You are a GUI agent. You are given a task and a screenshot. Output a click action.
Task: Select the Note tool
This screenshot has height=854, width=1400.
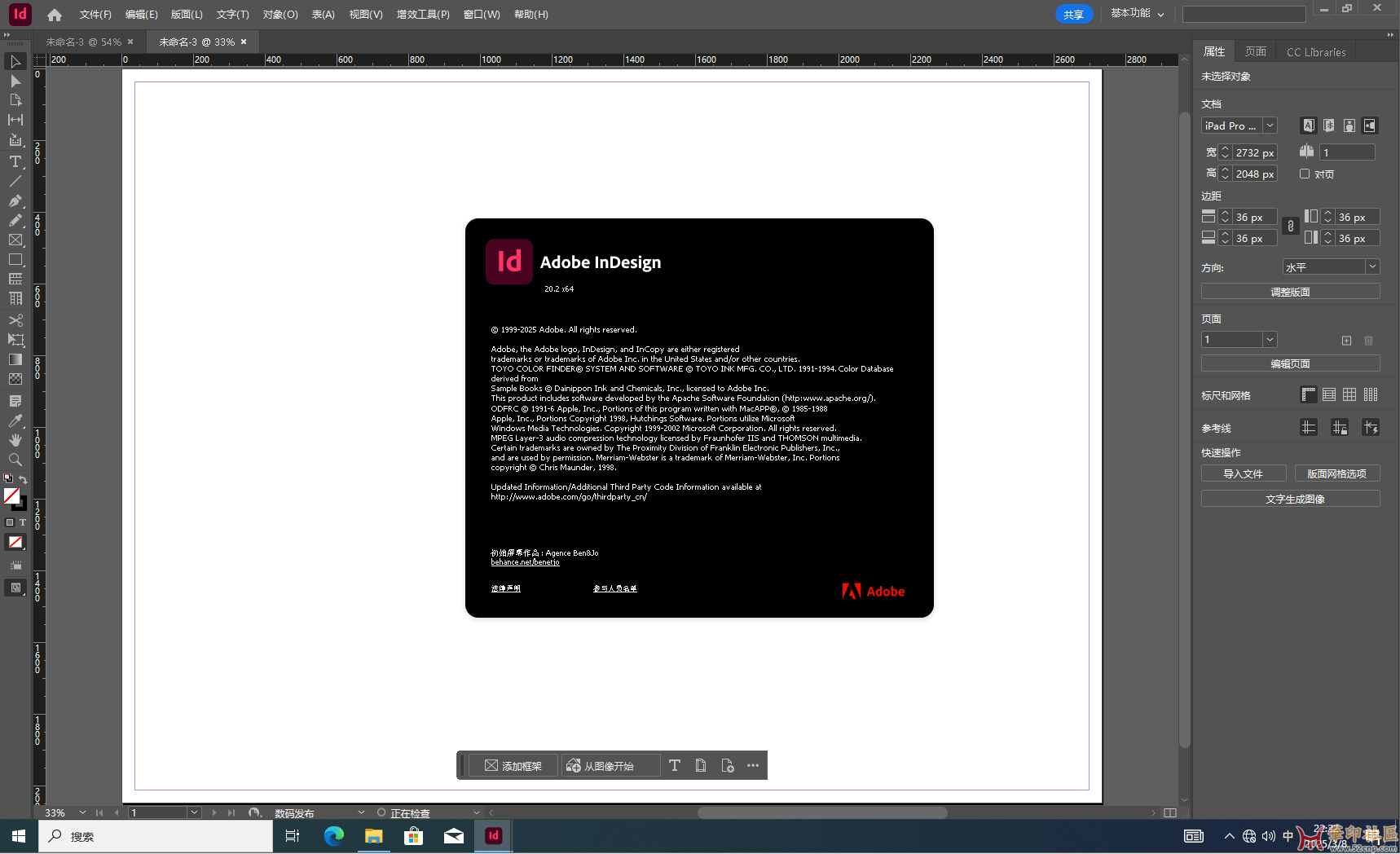pyautogui.click(x=15, y=401)
